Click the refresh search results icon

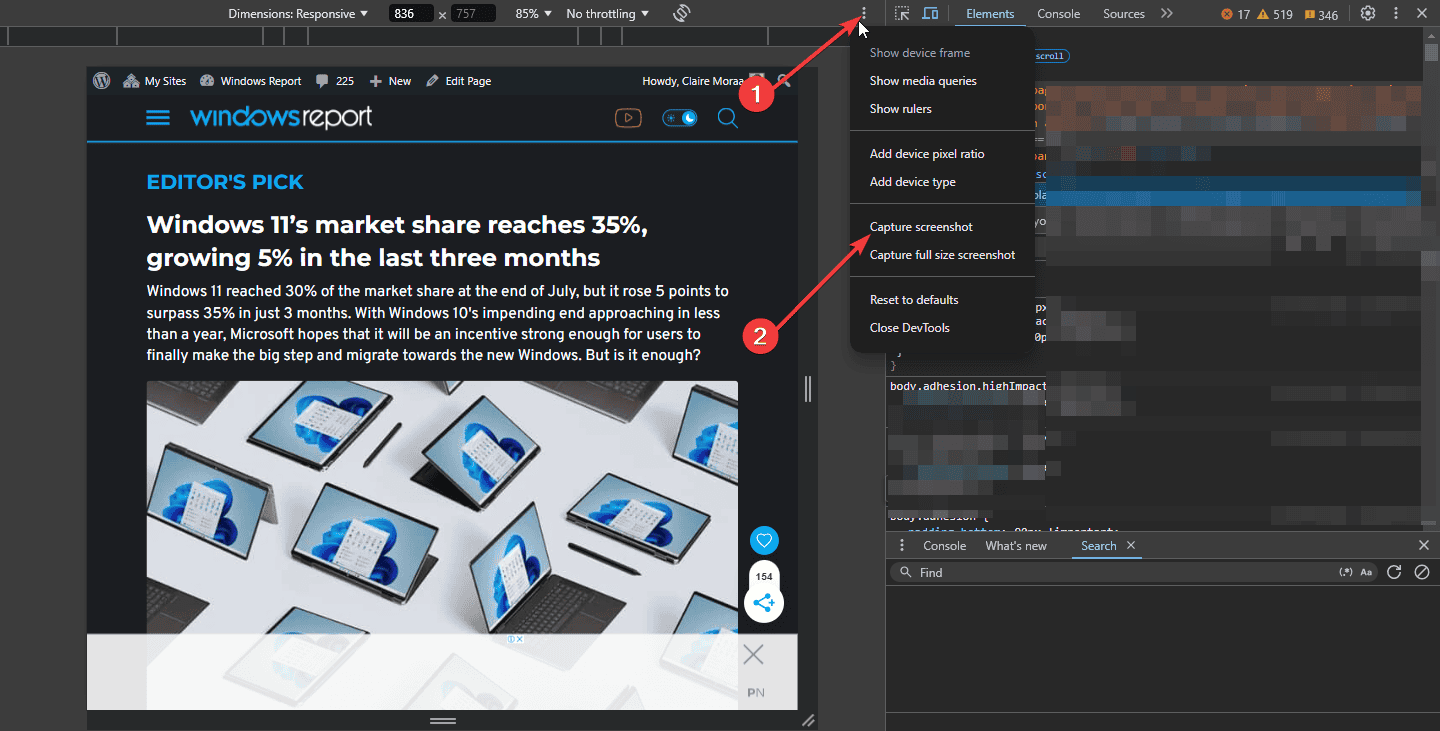(x=1394, y=572)
